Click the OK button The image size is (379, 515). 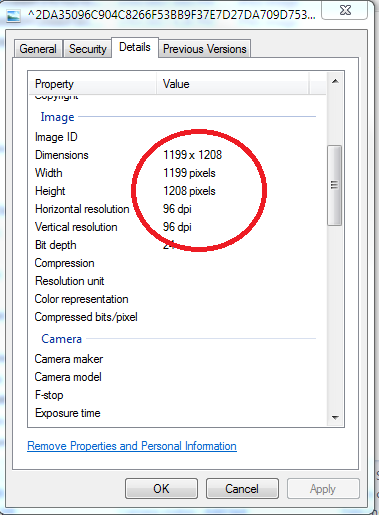point(161,489)
